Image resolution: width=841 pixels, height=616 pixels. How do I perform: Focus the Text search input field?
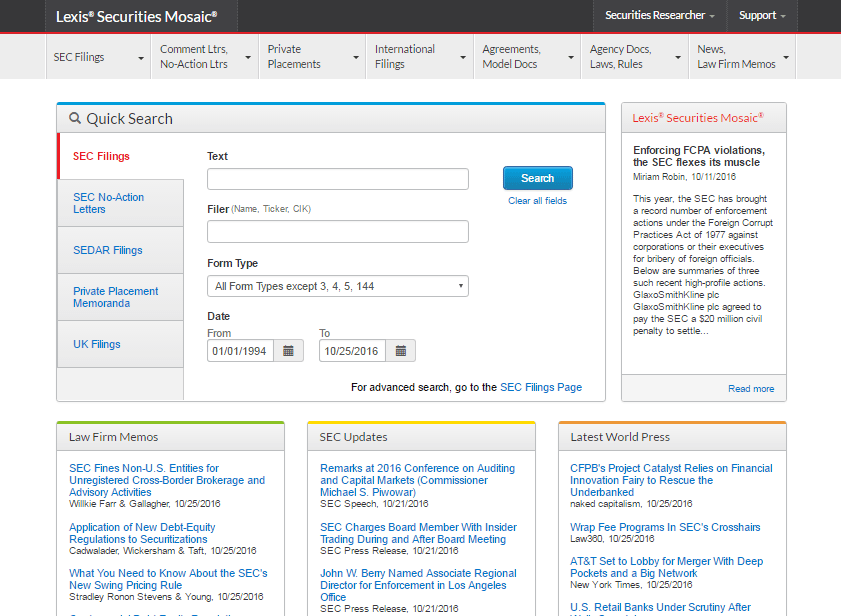pyautogui.click(x=338, y=179)
